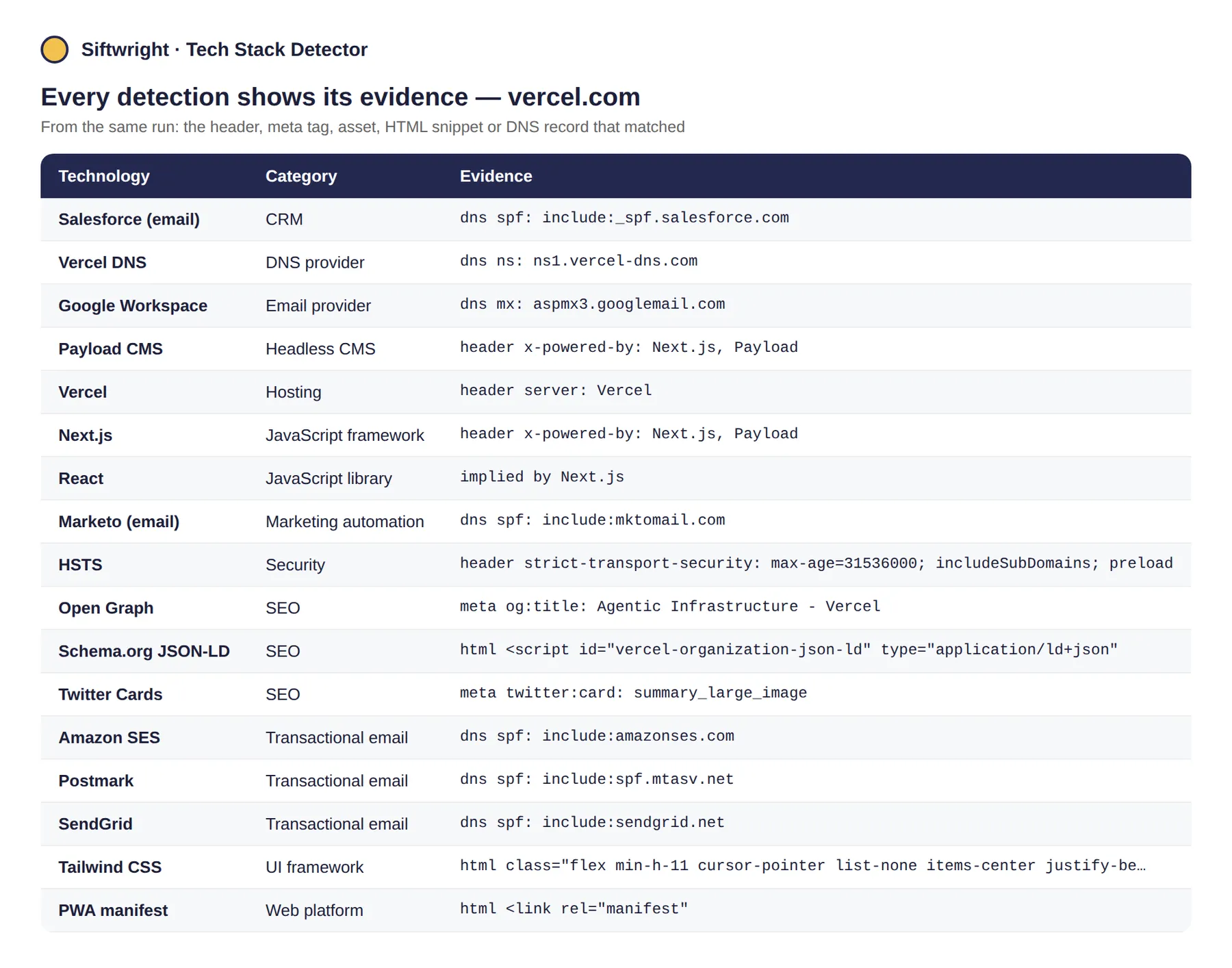The width and height of the screenshot is (1232, 968).
Task: Click the link rel="manifest" evidence
Action: point(574,908)
